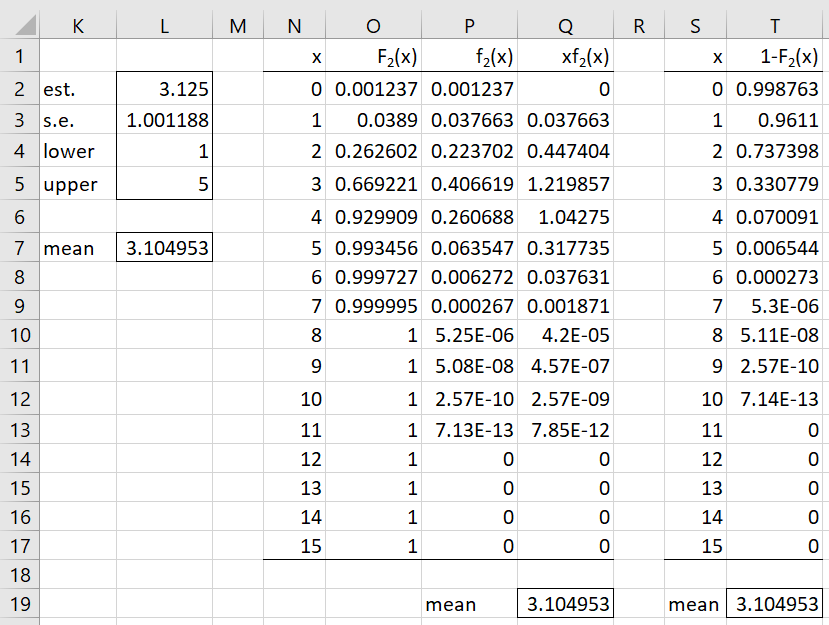Click the est. value cell 3.125
829x625 pixels.
click(164, 88)
